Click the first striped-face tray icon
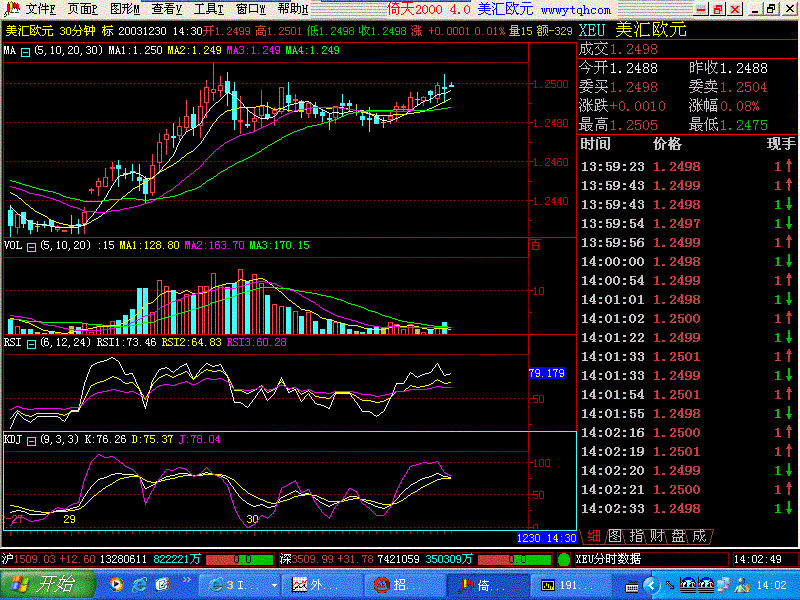This screenshot has height=600, width=800. (688, 585)
